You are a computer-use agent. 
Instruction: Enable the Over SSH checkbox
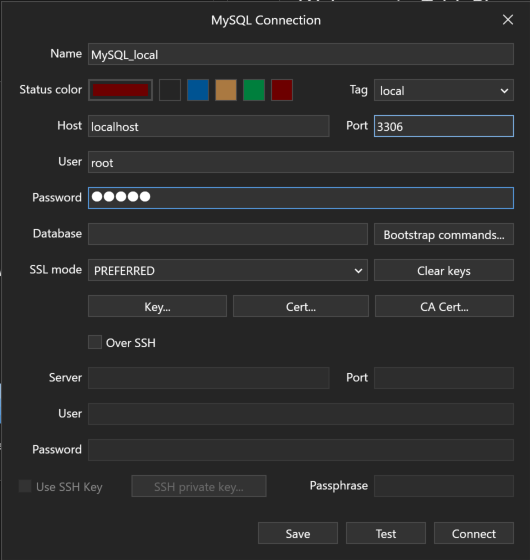coord(95,342)
